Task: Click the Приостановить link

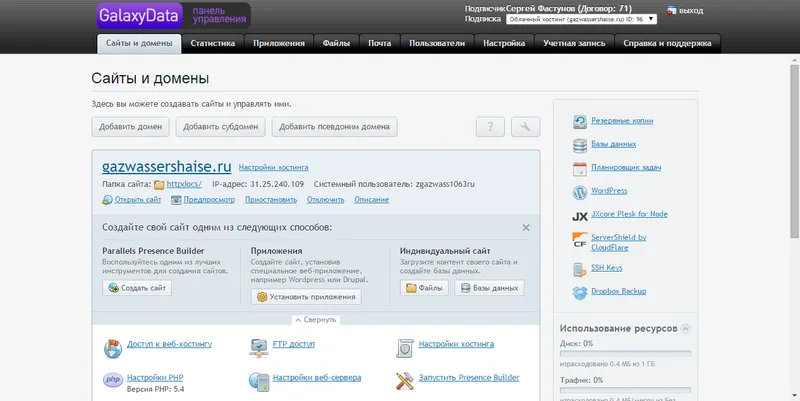Action: (x=271, y=200)
